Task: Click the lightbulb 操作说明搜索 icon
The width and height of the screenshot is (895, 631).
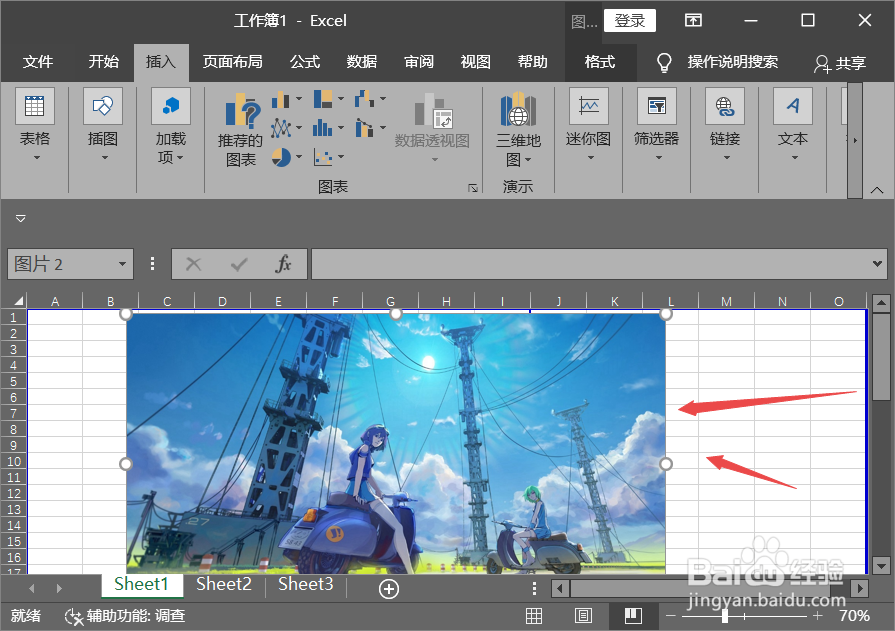Action: [x=664, y=62]
